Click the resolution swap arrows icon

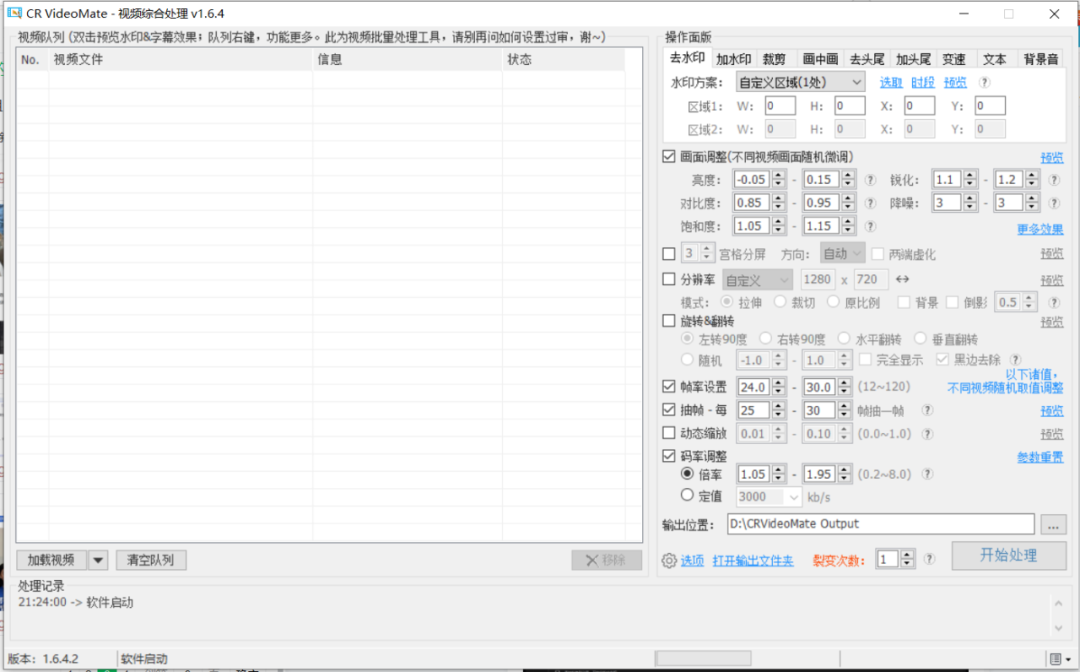click(902, 280)
